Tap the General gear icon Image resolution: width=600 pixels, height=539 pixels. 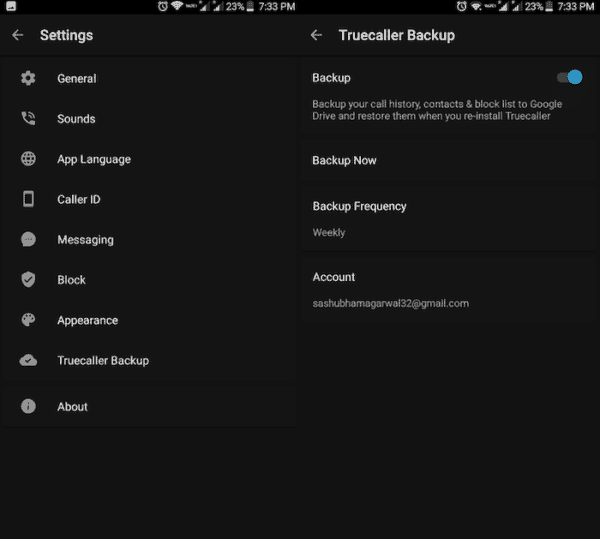28,78
